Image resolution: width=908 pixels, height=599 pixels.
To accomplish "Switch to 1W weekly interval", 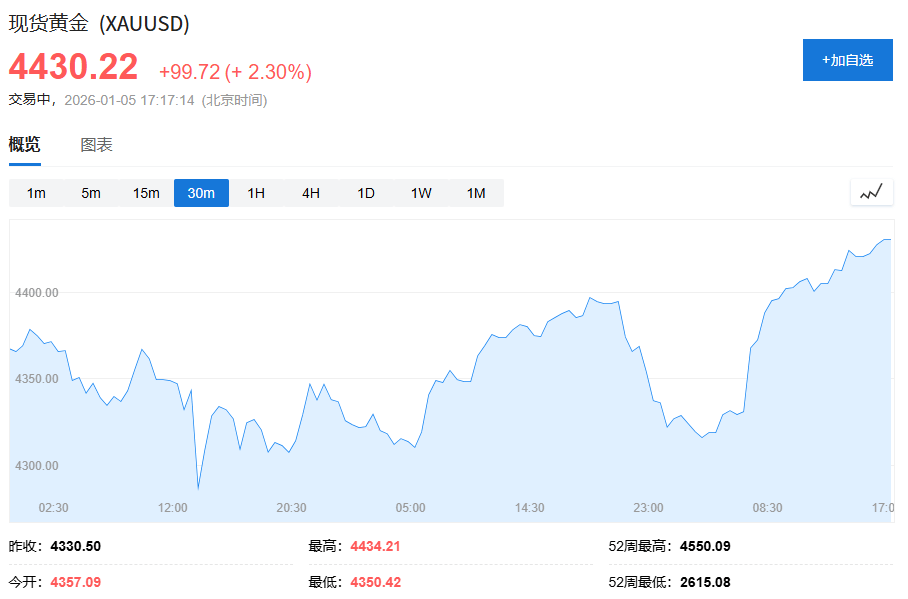I will click(421, 193).
